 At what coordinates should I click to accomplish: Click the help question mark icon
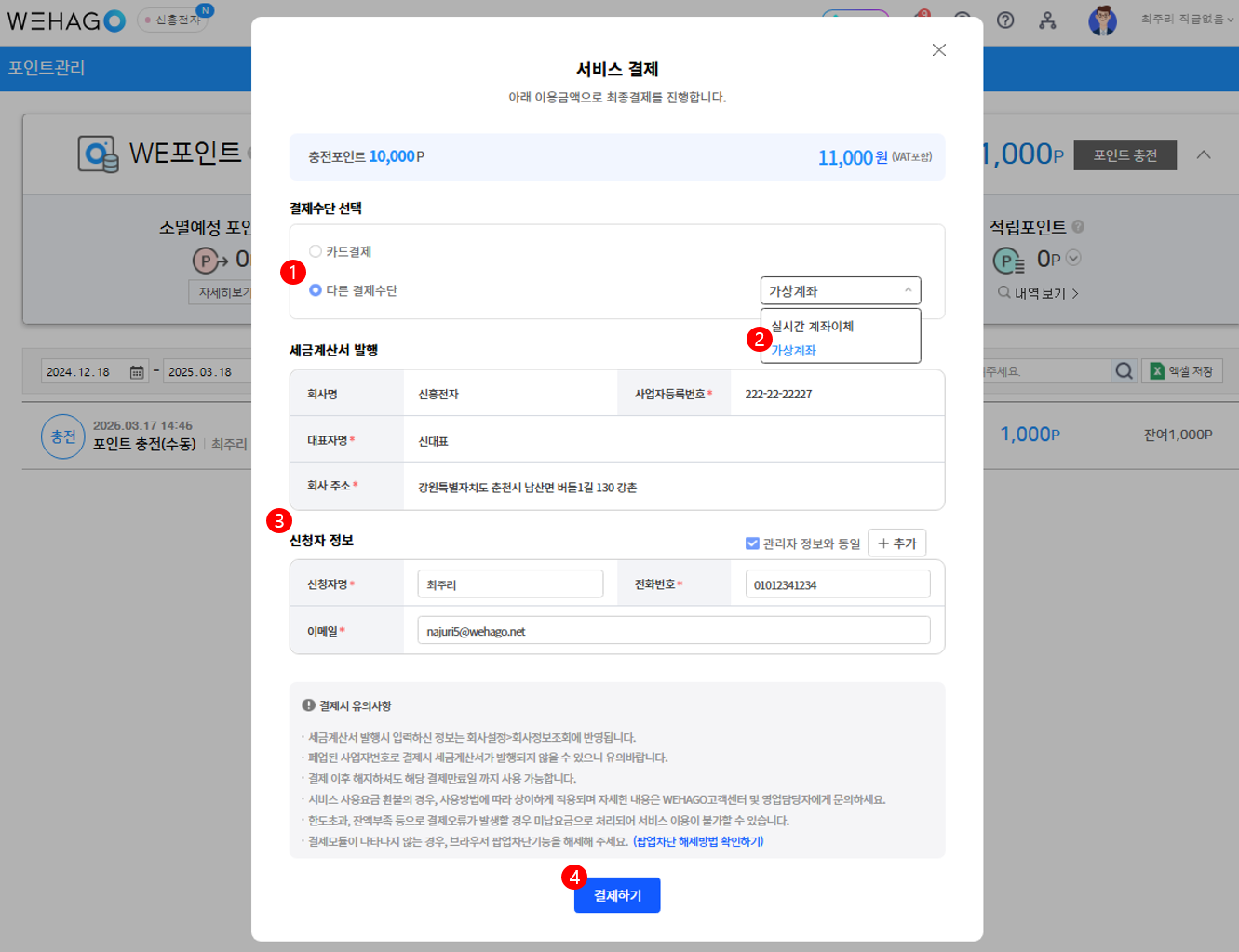pyautogui.click(x=1005, y=20)
